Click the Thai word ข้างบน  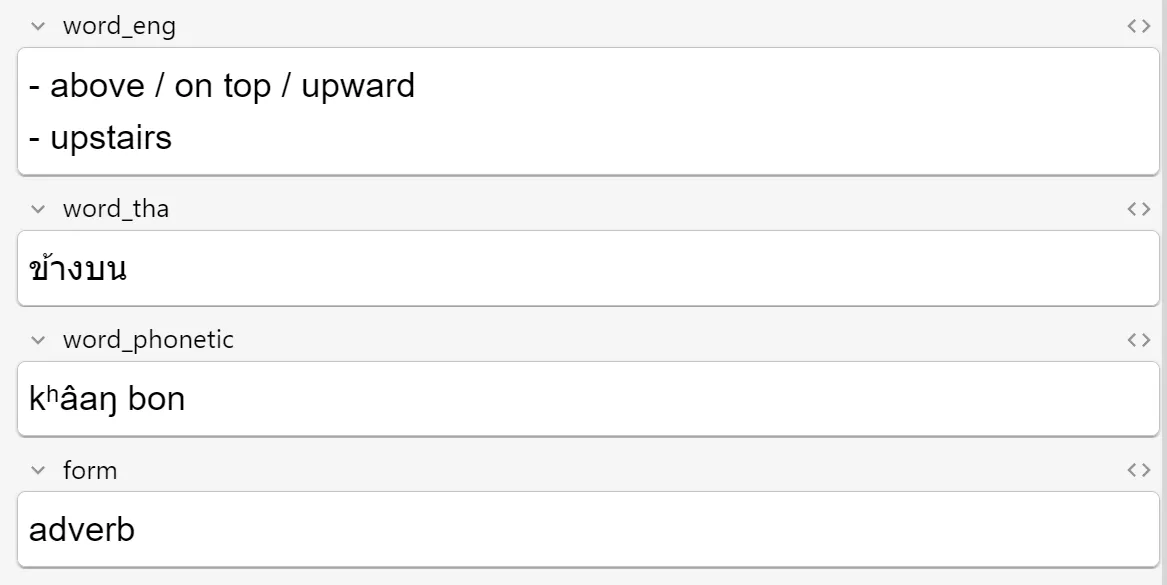78,269
